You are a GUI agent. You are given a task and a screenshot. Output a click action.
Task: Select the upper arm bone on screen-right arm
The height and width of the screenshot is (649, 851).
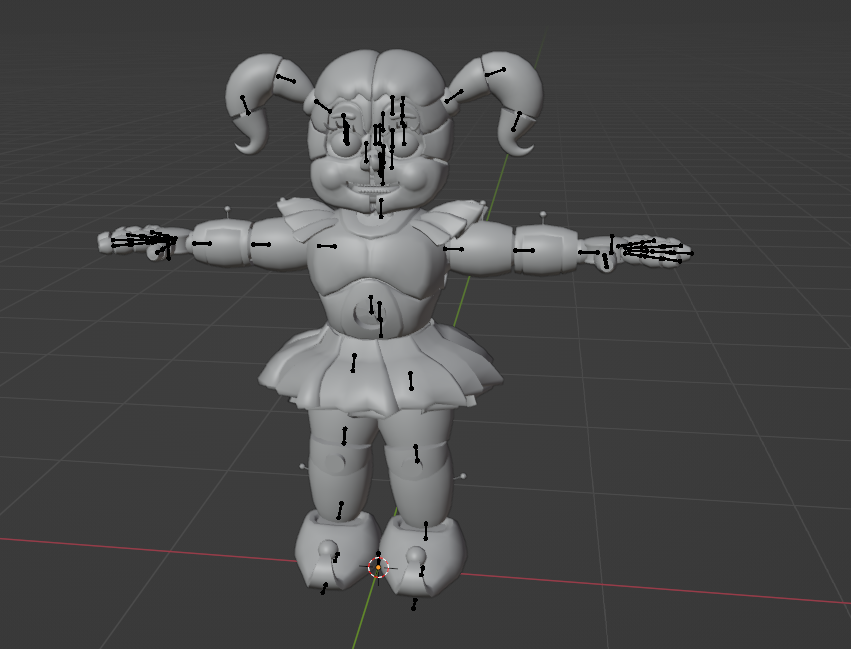454,249
